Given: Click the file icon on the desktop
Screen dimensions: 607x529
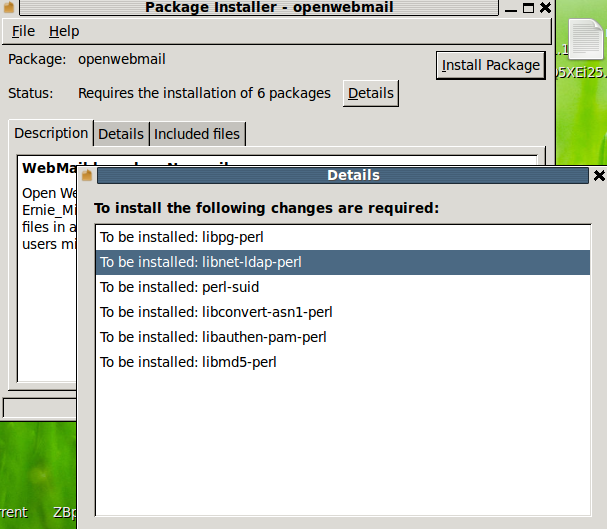Looking at the screenshot, I should [586, 39].
